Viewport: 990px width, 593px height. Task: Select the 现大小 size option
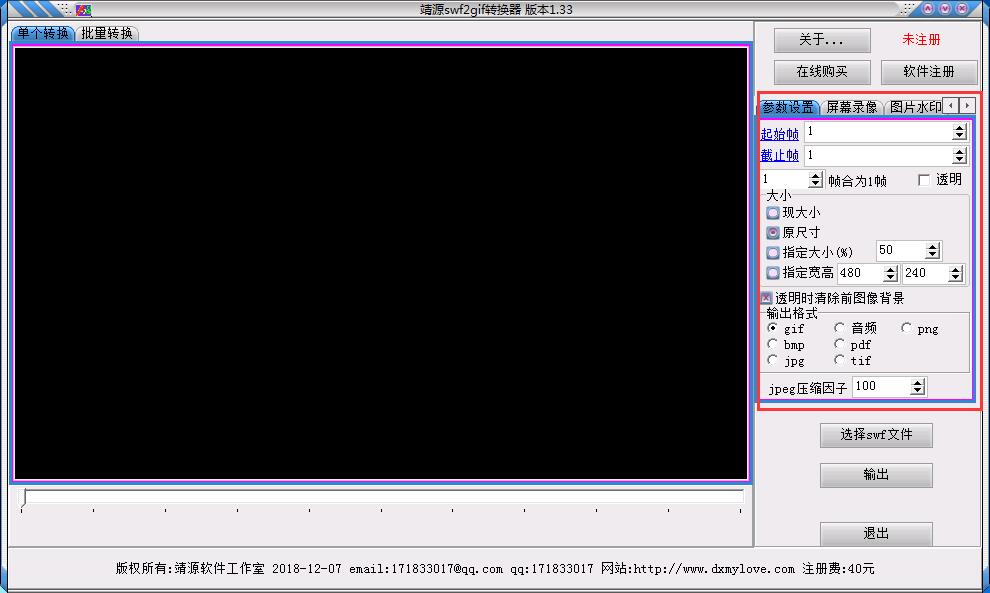point(773,213)
